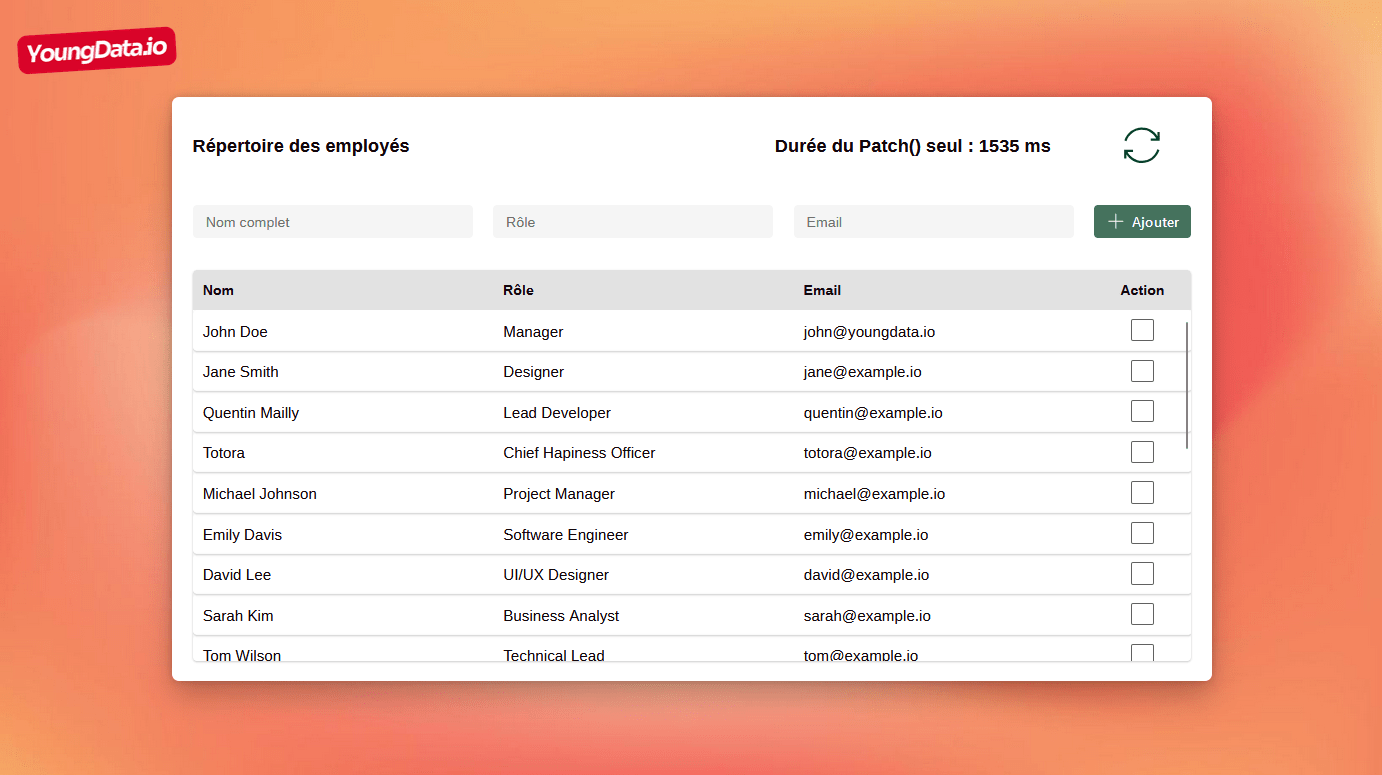Focus the Rôle input field
This screenshot has width=1382, height=775.
coord(633,222)
